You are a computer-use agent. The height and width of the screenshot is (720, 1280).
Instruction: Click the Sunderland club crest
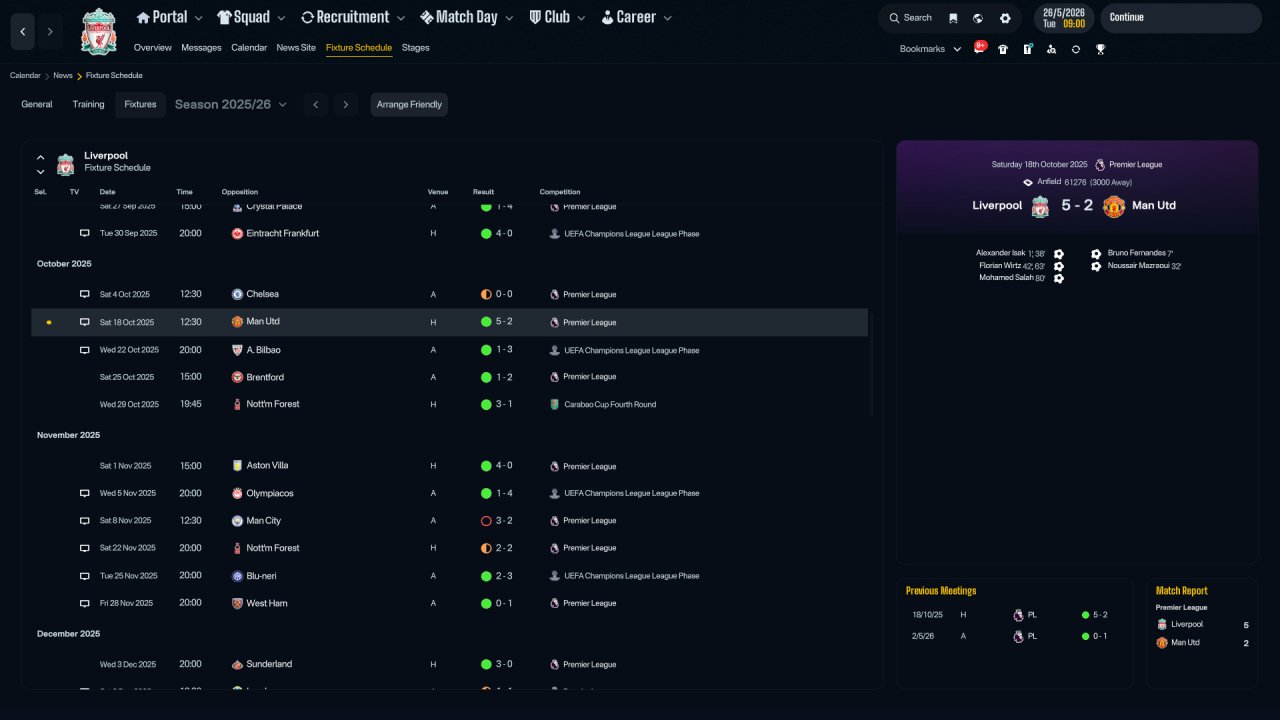point(237,664)
